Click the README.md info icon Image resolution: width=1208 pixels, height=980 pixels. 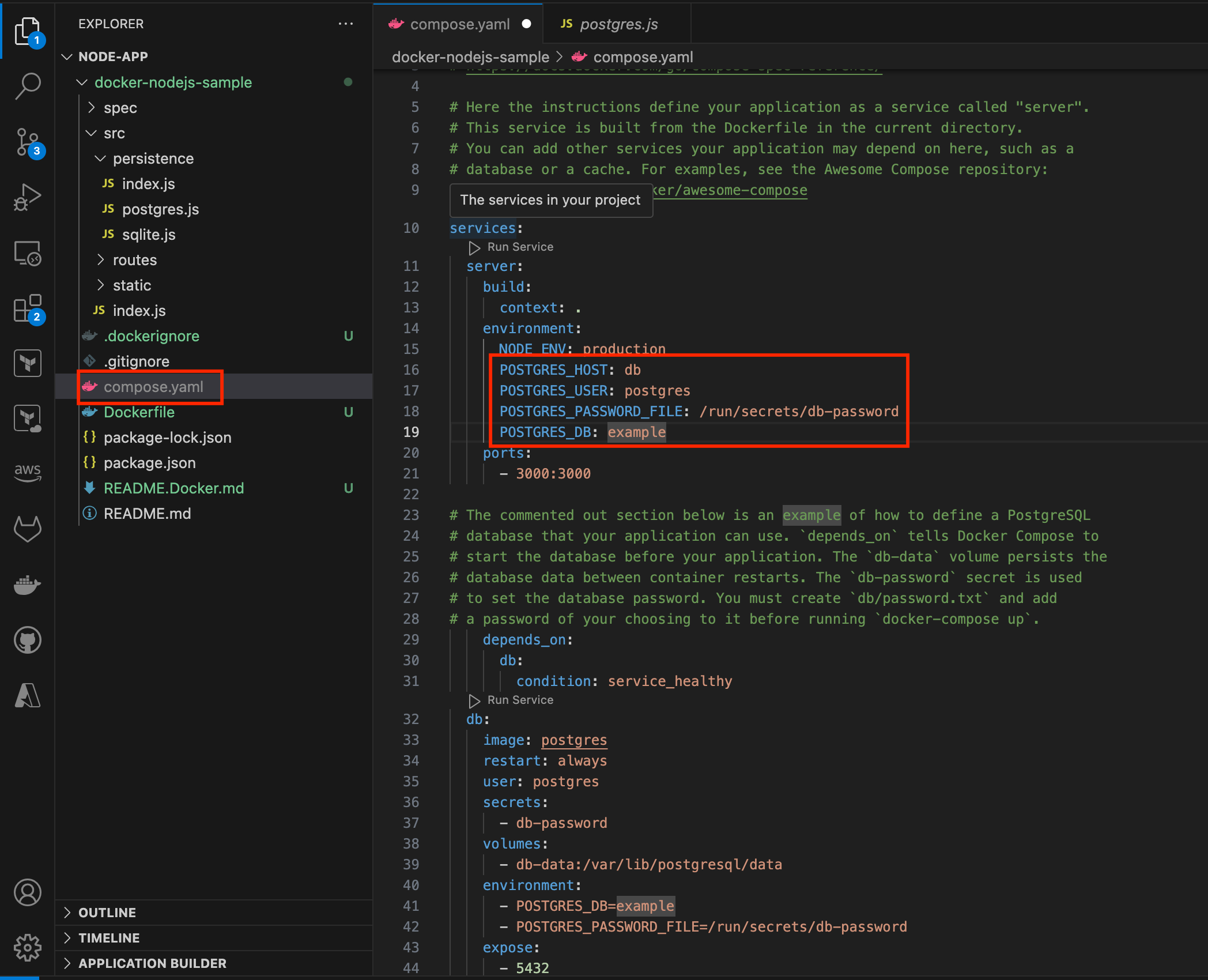(89, 513)
